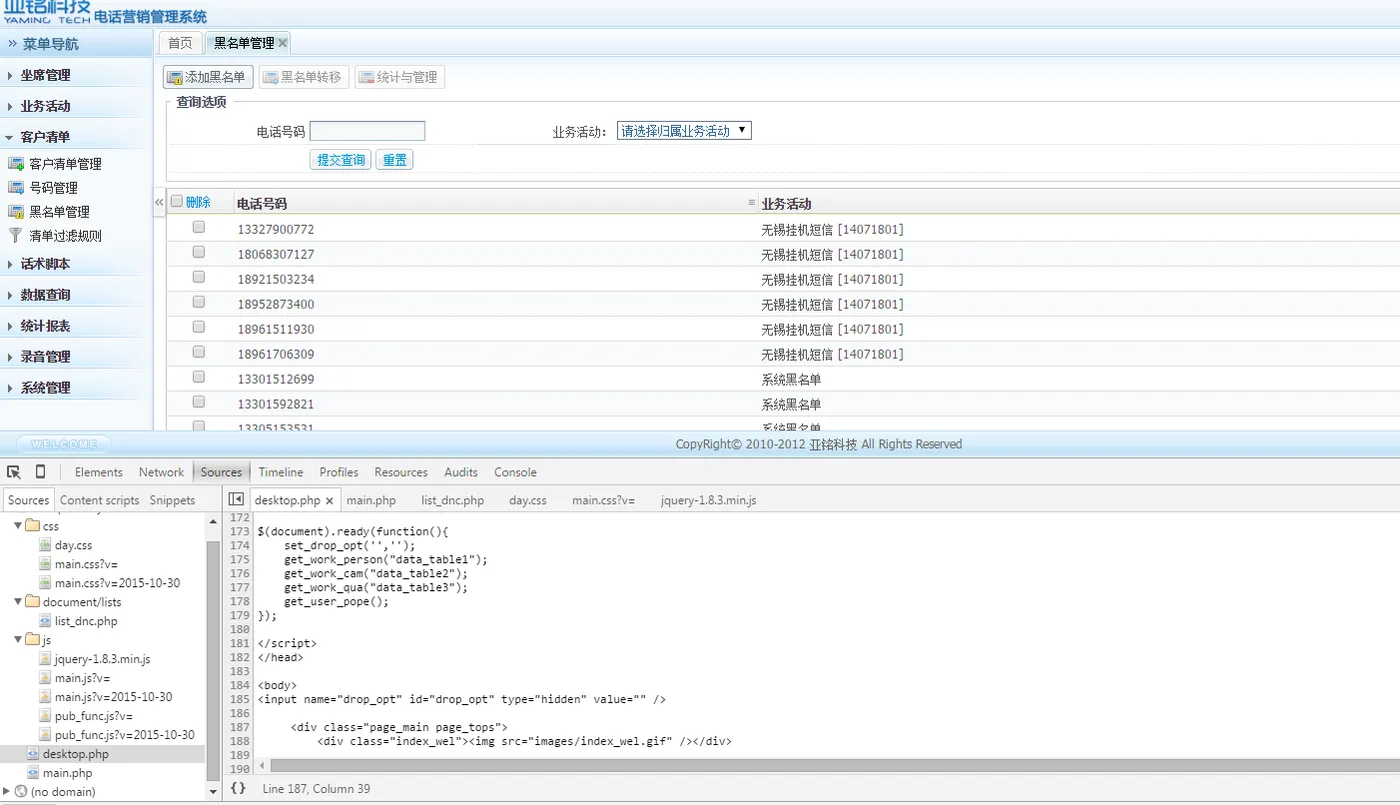The height and width of the screenshot is (805, 1400).
Task: Check the row for 13327900772
Action: (x=198, y=227)
